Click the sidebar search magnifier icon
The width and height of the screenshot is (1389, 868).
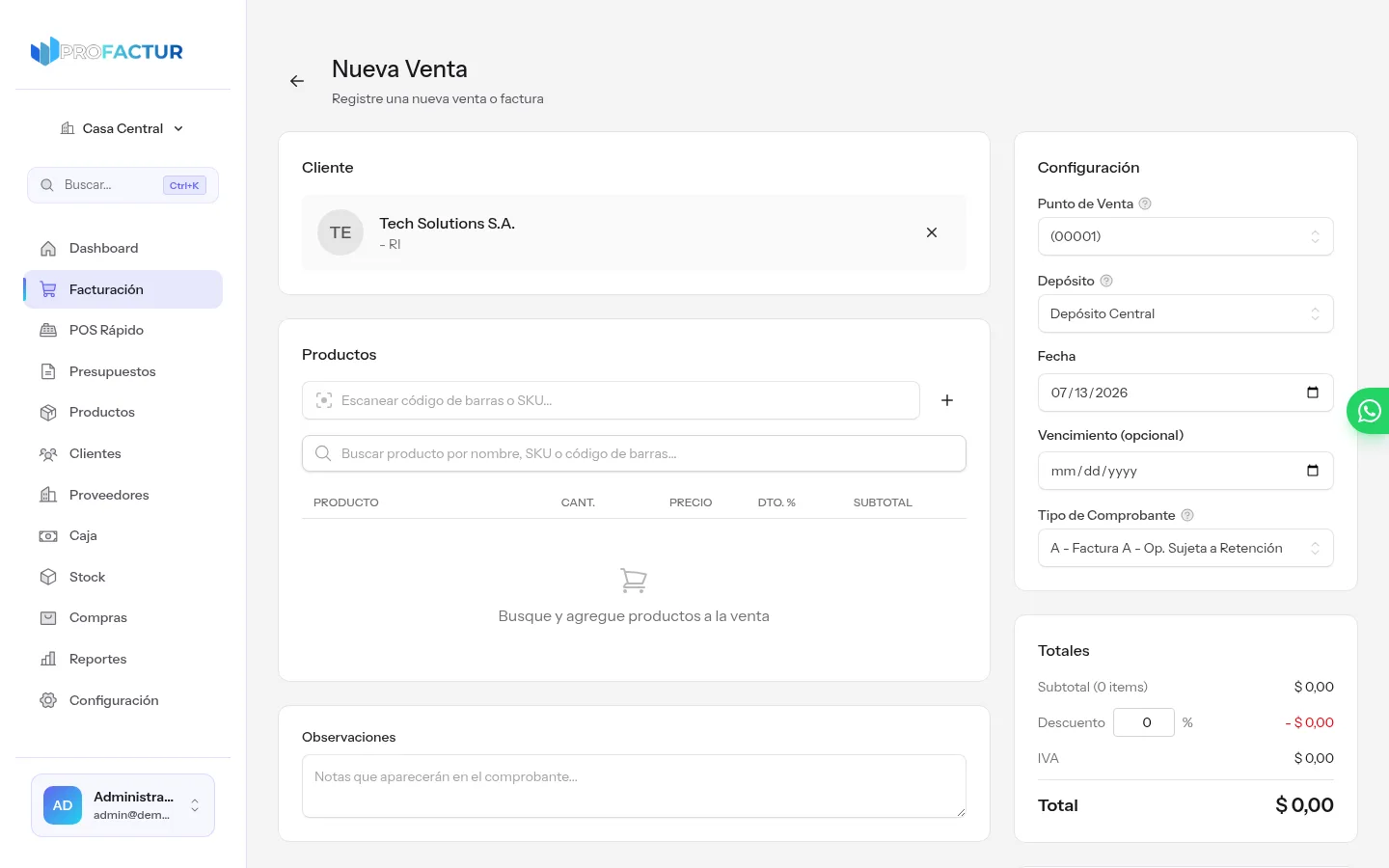pyautogui.click(x=47, y=185)
